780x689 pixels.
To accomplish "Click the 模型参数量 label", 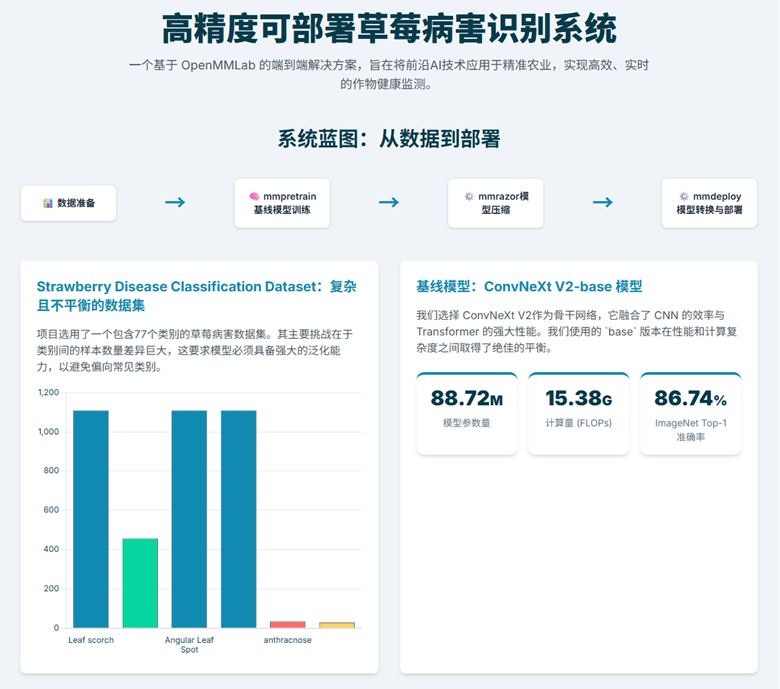I will 467,423.
